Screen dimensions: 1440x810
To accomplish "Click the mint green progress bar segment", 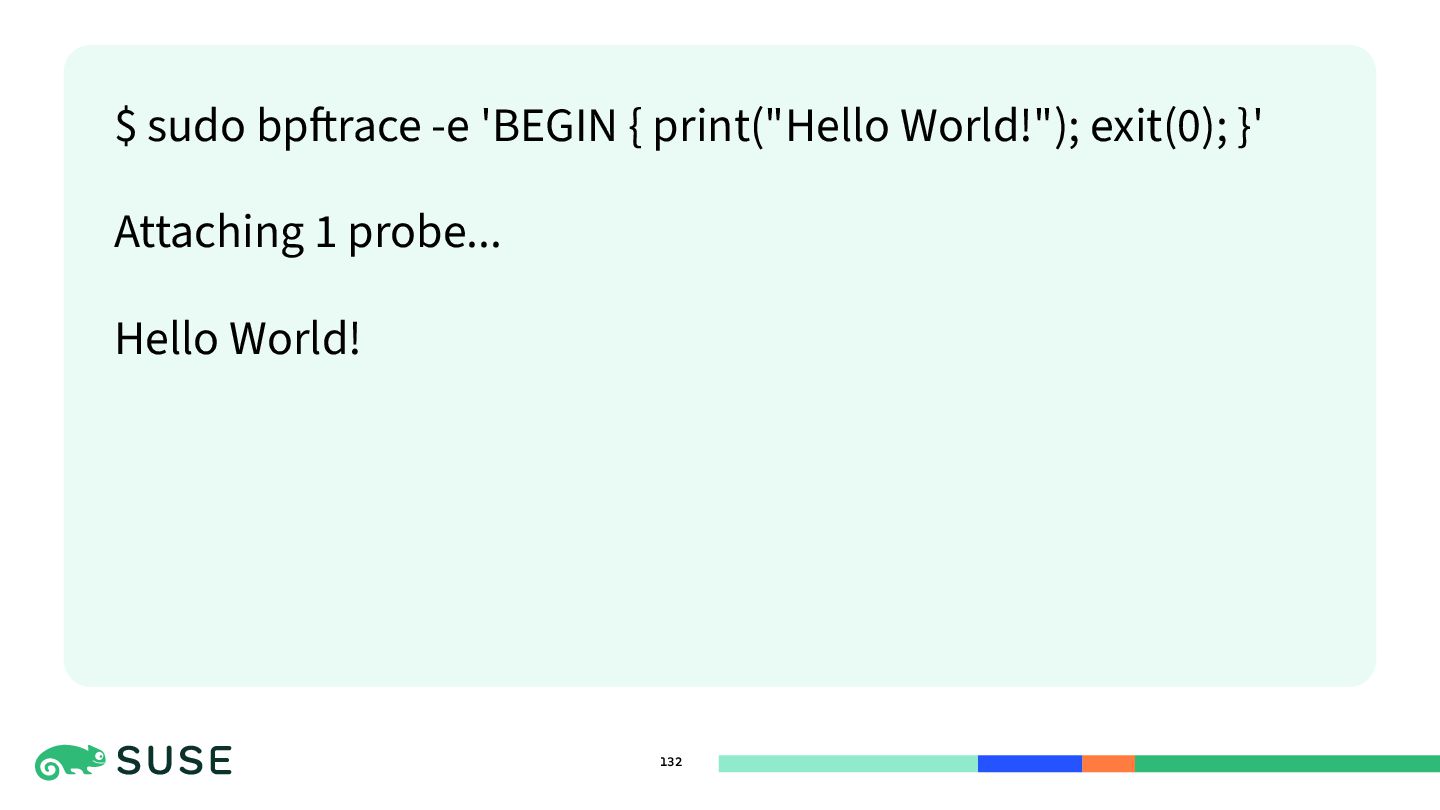I will (848, 764).
